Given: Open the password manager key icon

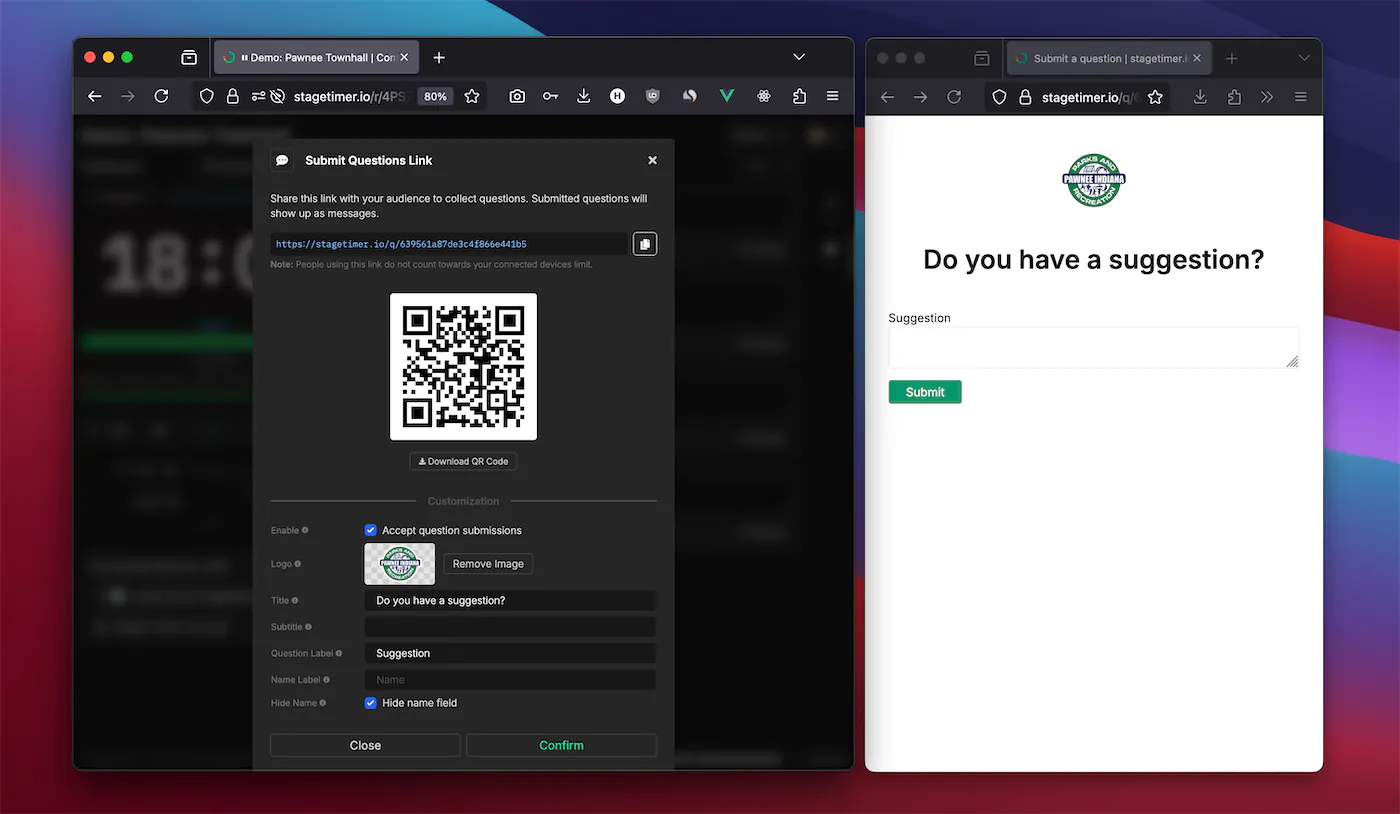Looking at the screenshot, I should click(x=550, y=96).
